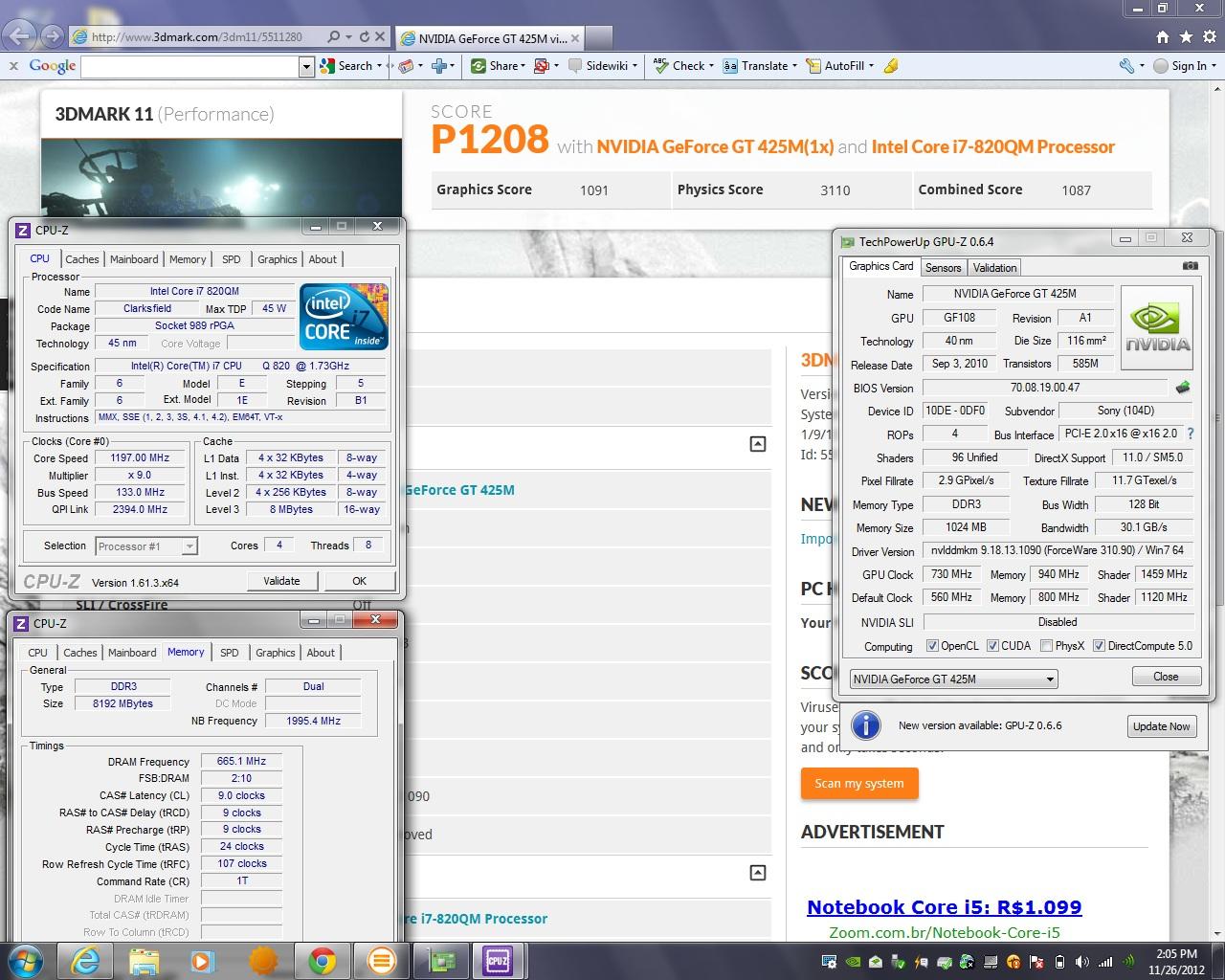The width and height of the screenshot is (1225, 980).
Task: Take GPU-Z screenshot with camera icon
Action: [x=1190, y=266]
